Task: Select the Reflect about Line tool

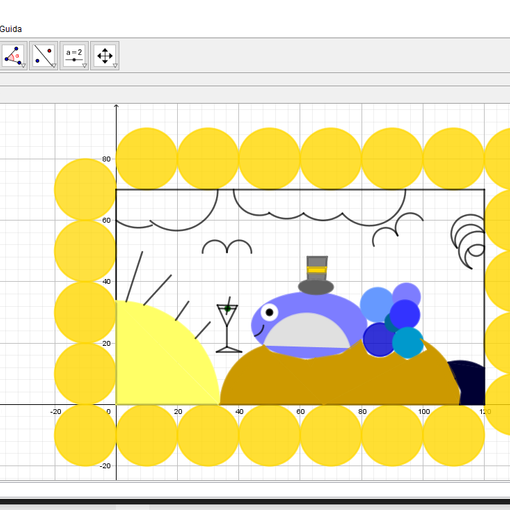Action: coord(44,56)
